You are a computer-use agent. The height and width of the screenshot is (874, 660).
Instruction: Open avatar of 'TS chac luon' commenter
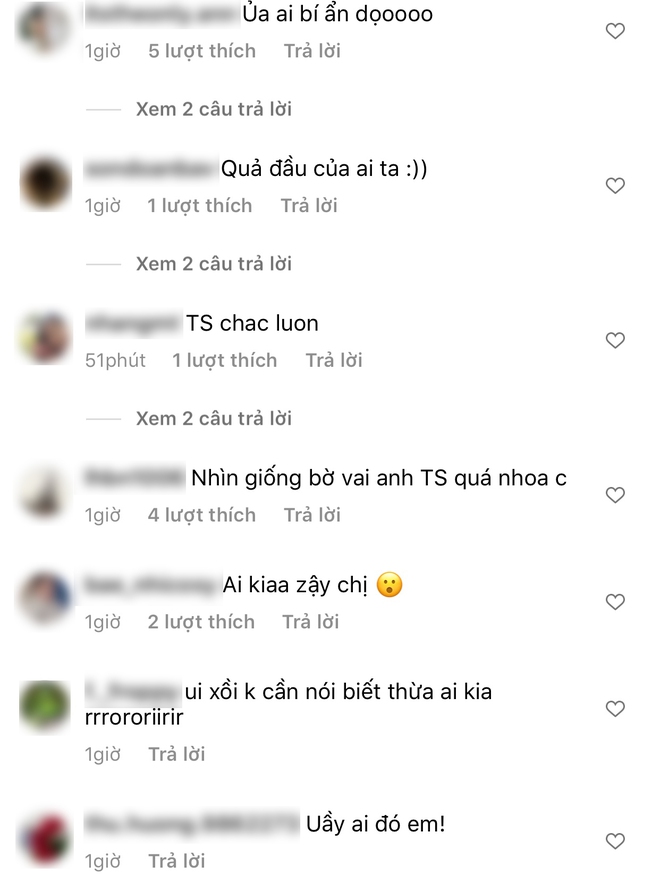[x=45, y=338]
